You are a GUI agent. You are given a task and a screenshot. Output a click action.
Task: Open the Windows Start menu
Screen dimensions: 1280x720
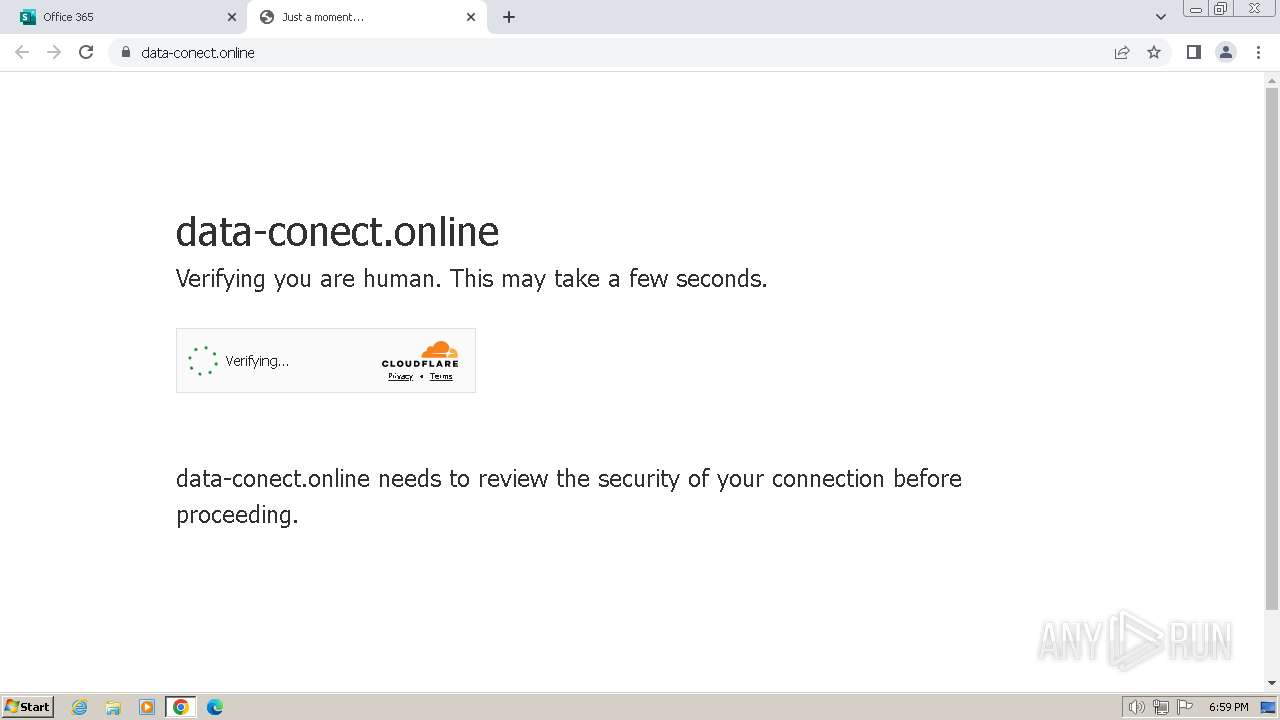(28, 706)
